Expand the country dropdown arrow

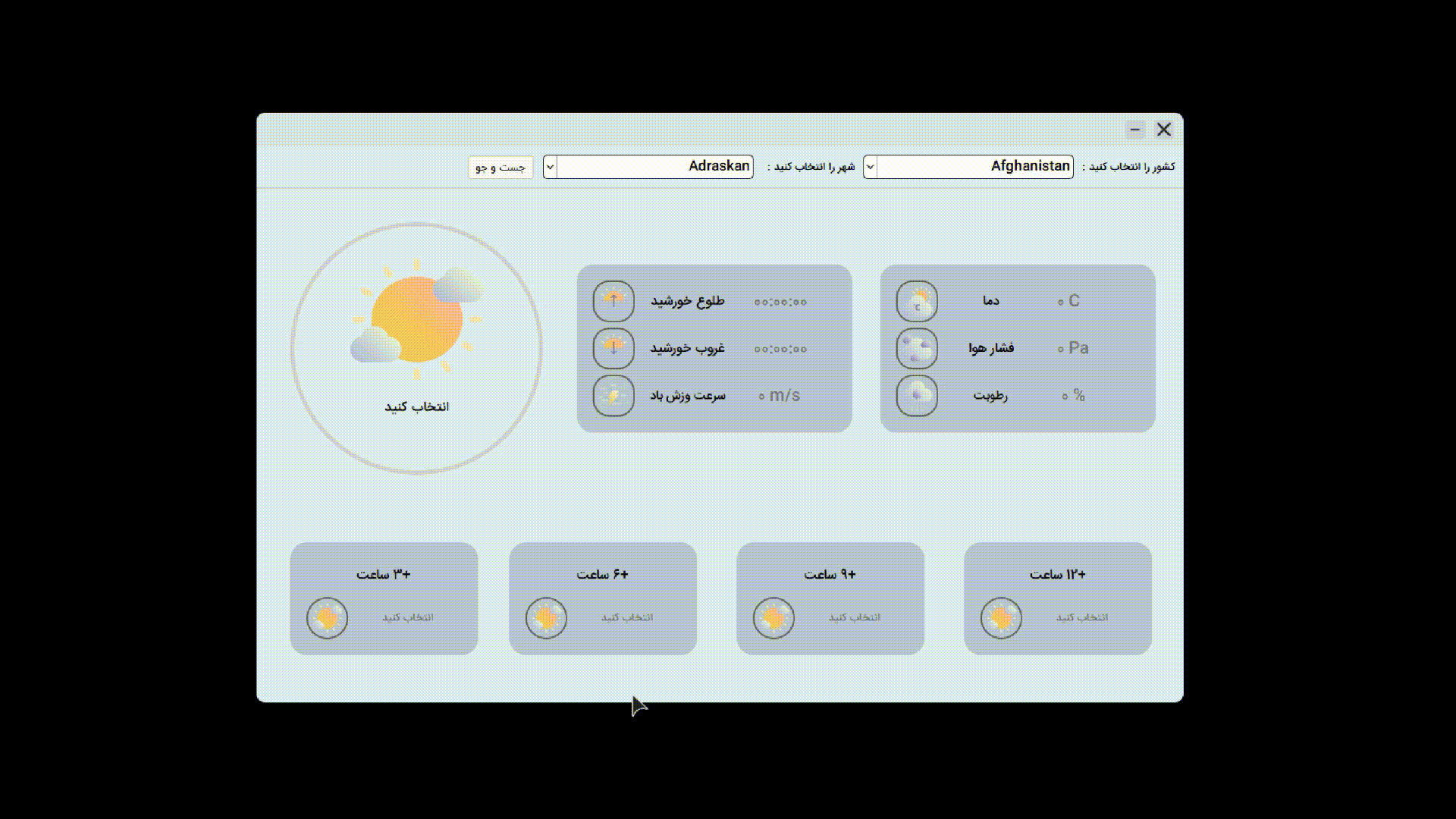[871, 167]
